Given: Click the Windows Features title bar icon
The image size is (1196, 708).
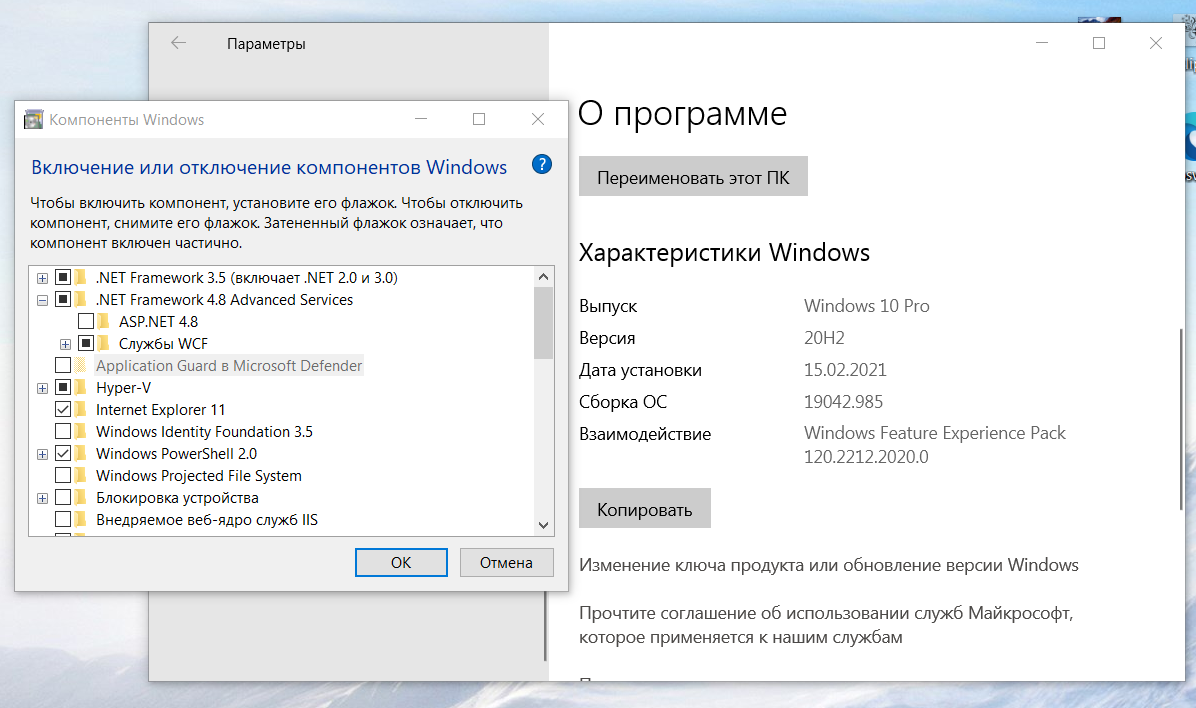Looking at the screenshot, I should coord(34,120).
